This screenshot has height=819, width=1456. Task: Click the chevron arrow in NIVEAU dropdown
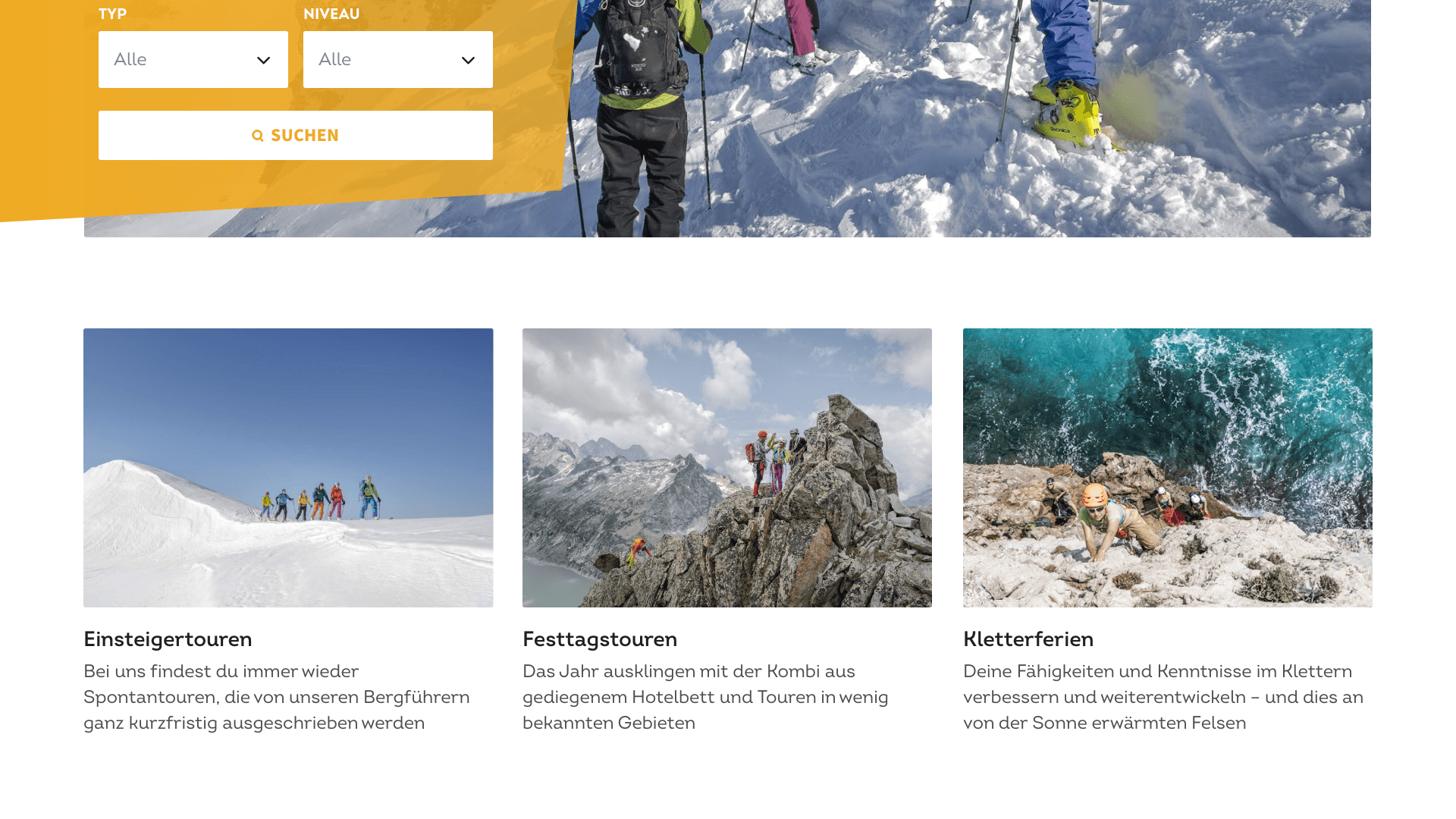(x=468, y=61)
